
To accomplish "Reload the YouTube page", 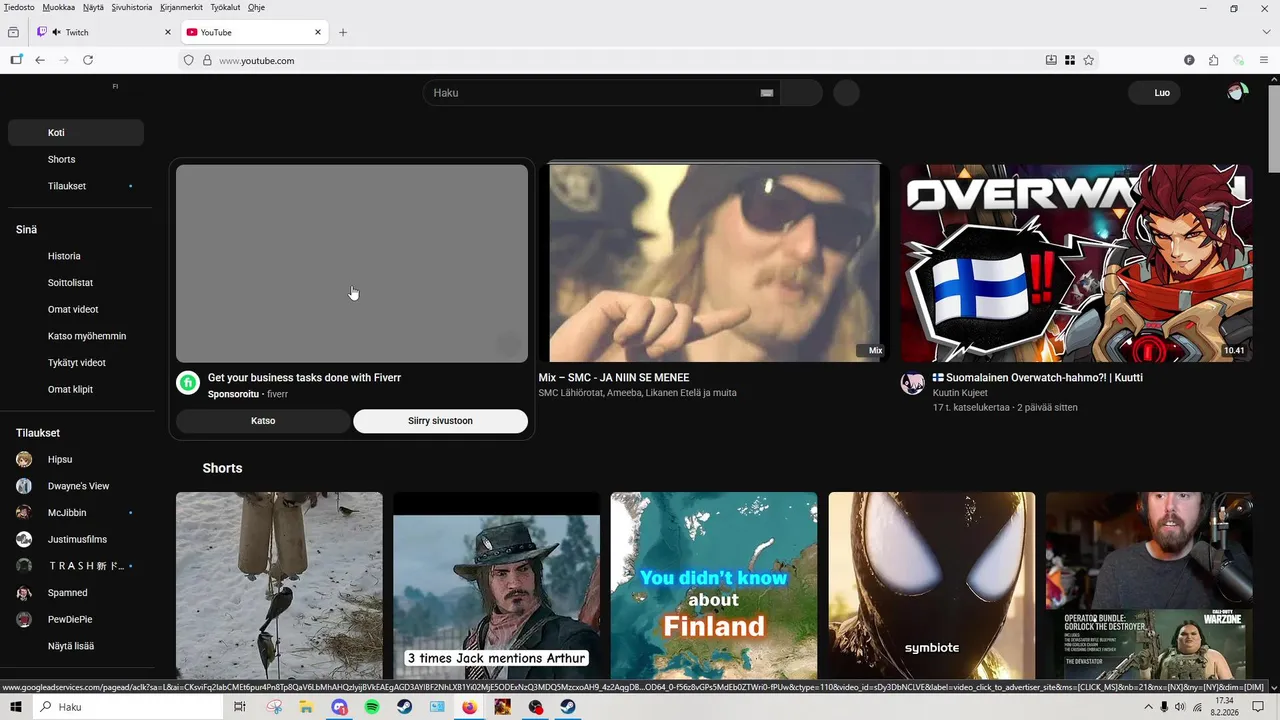I will tap(88, 60).
